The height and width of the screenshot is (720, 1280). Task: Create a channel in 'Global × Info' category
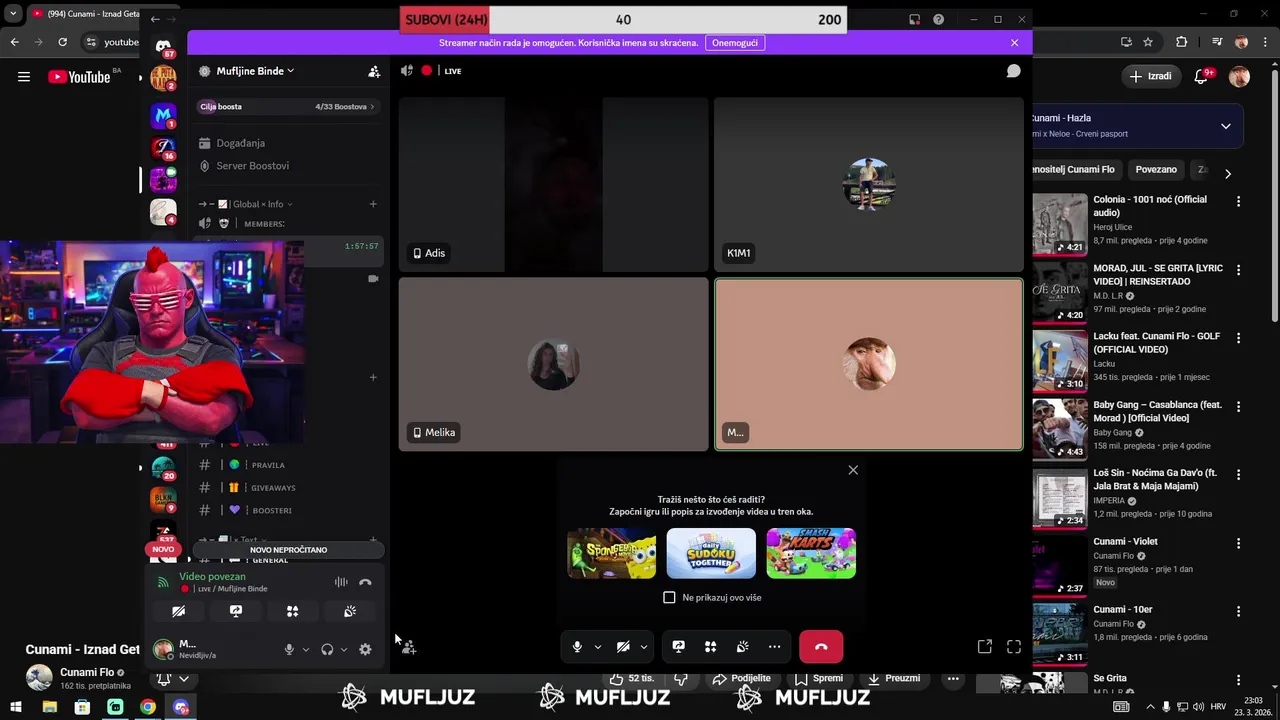click(373, 204)
